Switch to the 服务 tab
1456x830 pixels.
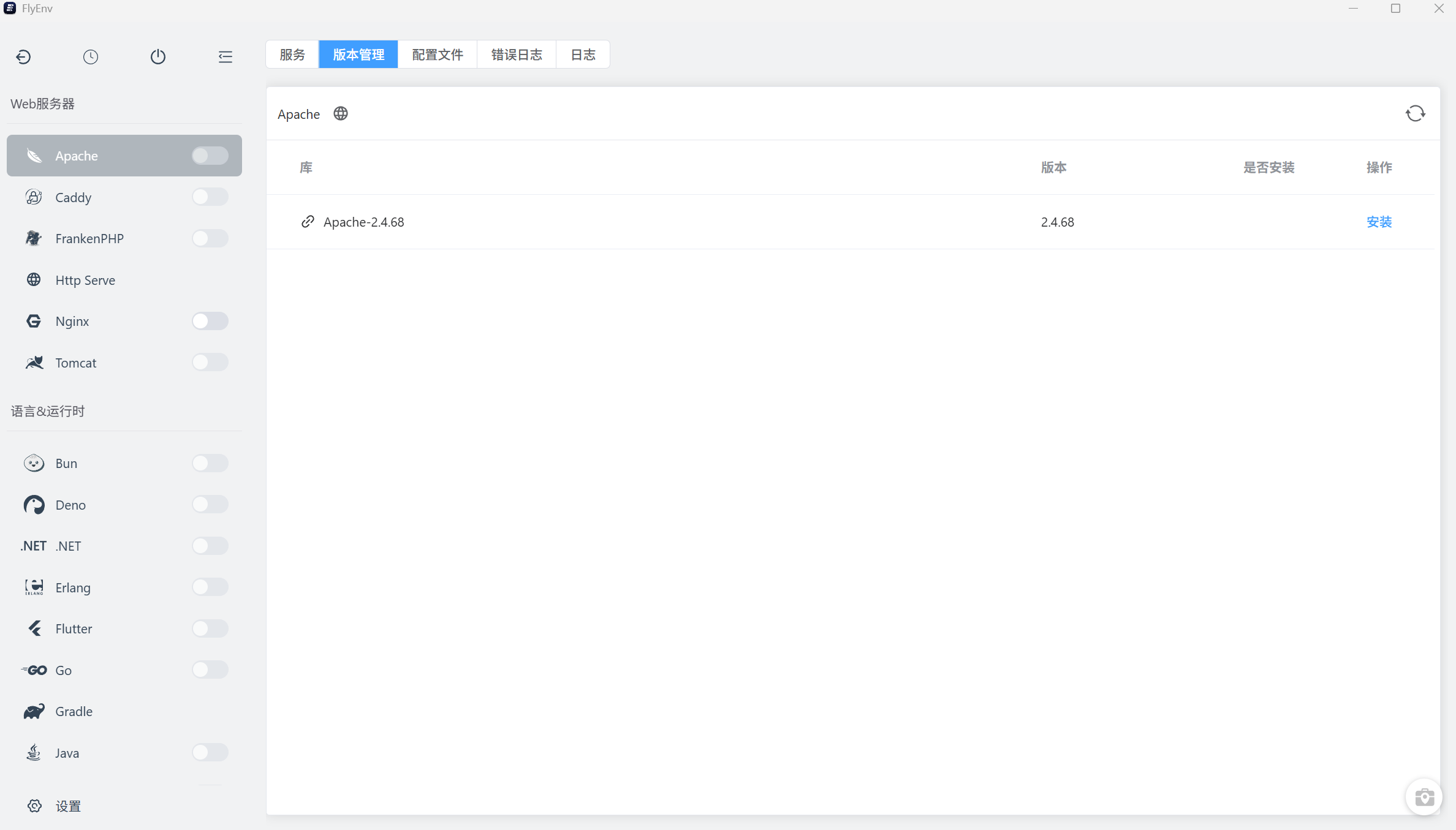coord(292,55)
